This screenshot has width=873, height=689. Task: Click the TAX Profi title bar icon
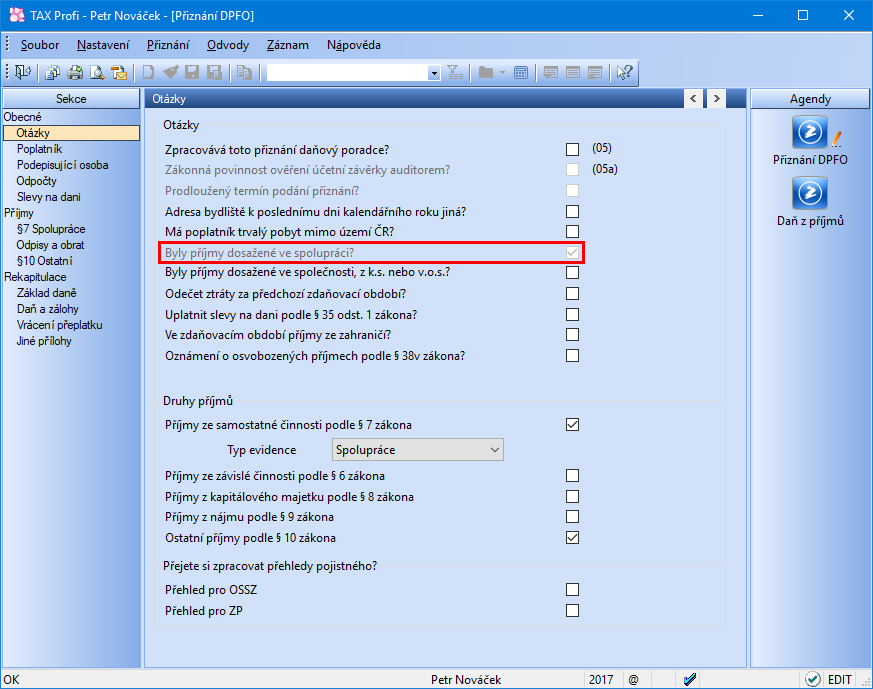(17, 15)
